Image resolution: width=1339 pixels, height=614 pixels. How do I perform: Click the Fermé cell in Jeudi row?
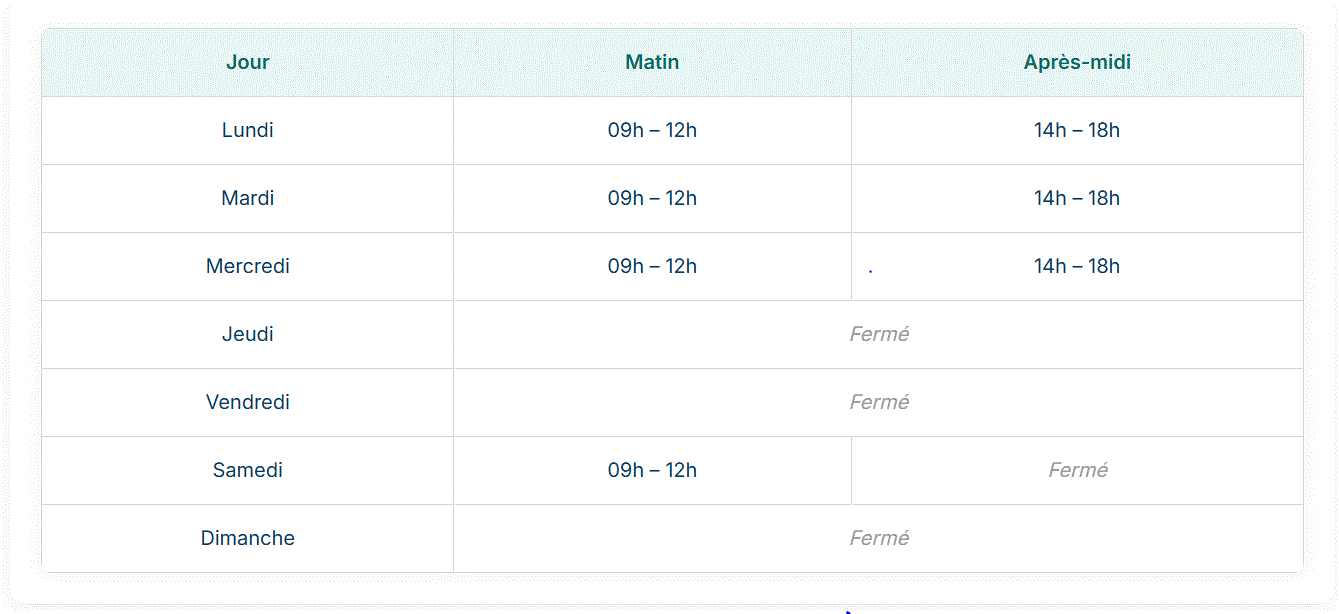pyautogui.click(x=879, y=334)
